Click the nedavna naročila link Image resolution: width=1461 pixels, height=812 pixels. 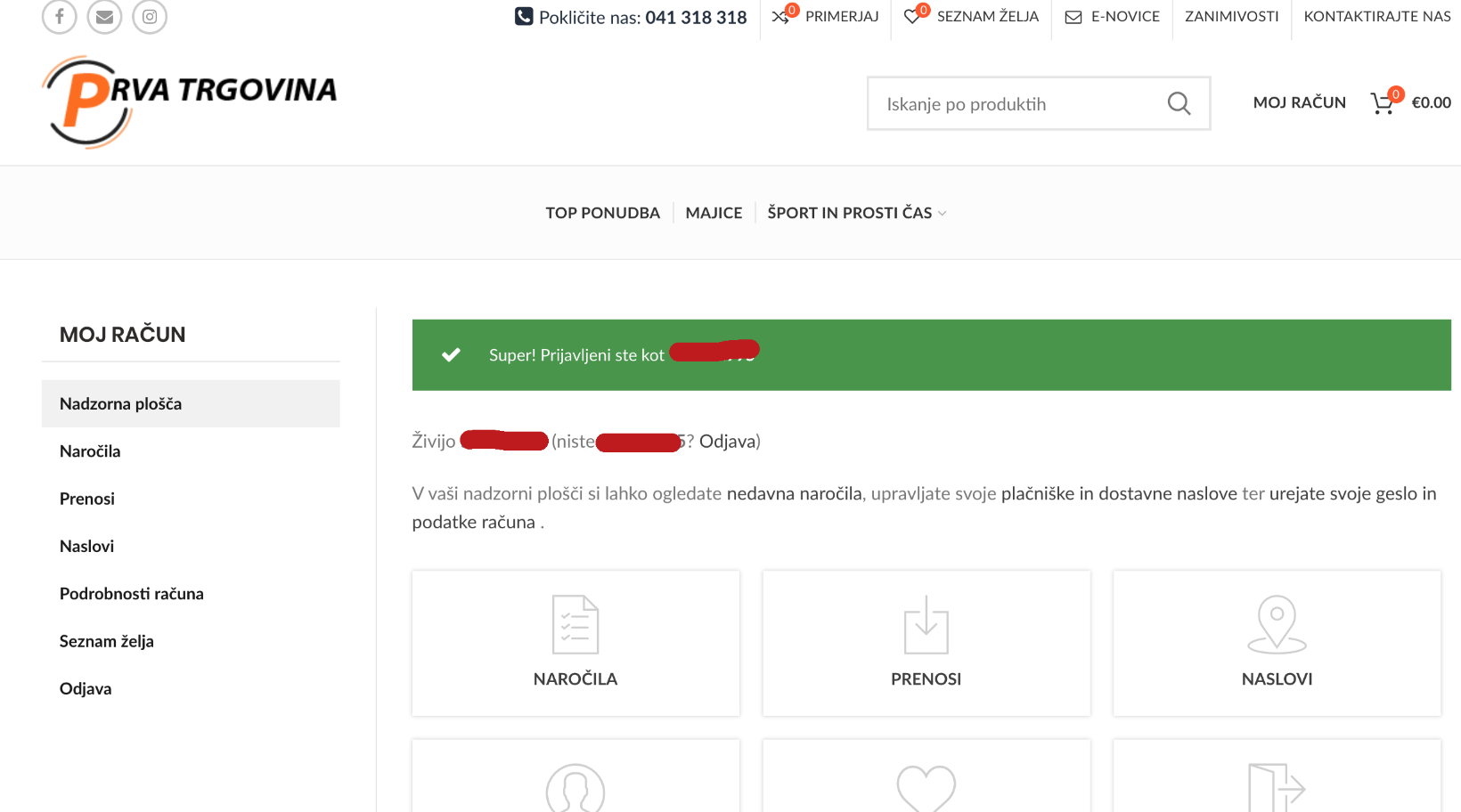[x=795, y=493]
